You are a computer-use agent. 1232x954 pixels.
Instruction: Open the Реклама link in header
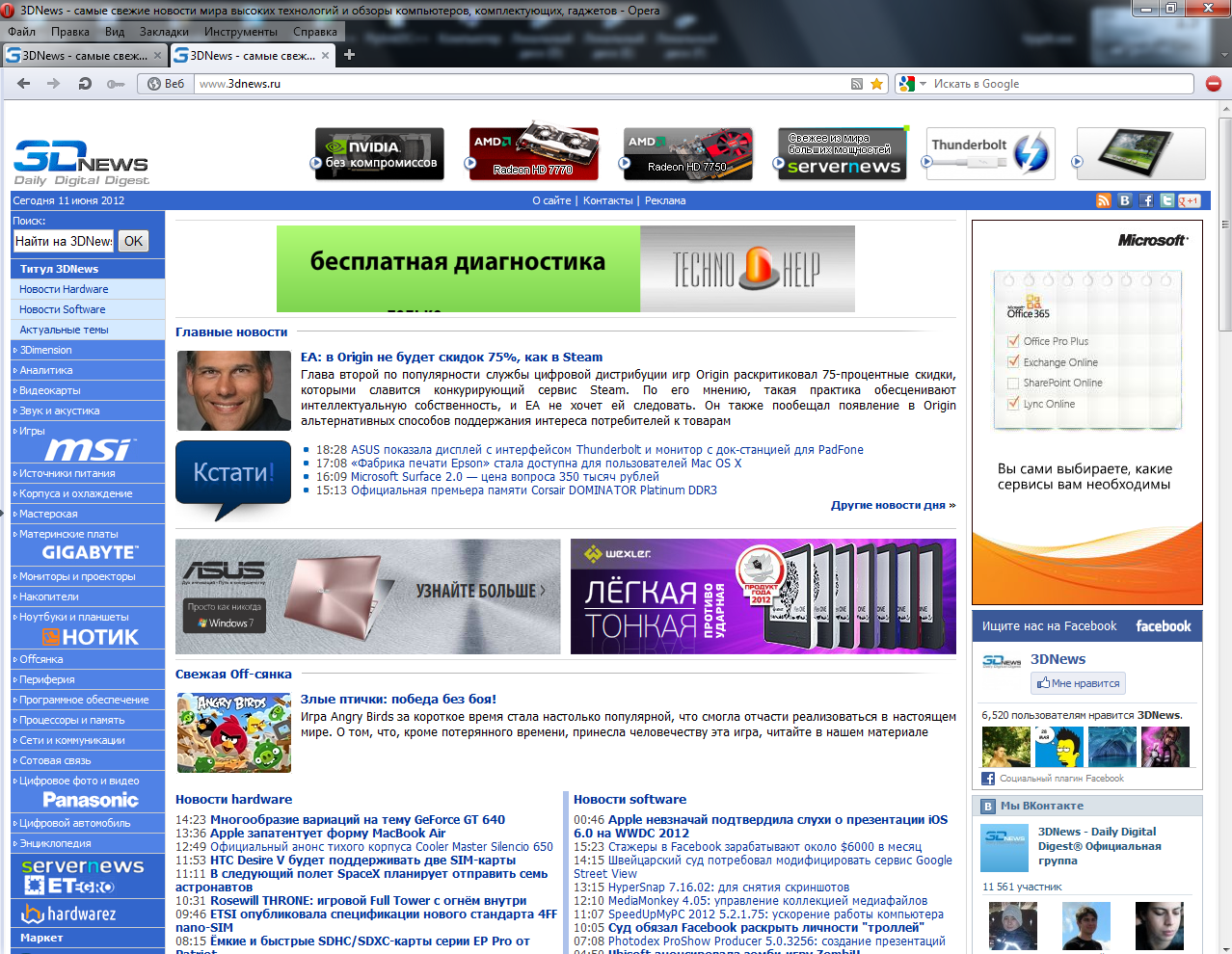[665, 200]
